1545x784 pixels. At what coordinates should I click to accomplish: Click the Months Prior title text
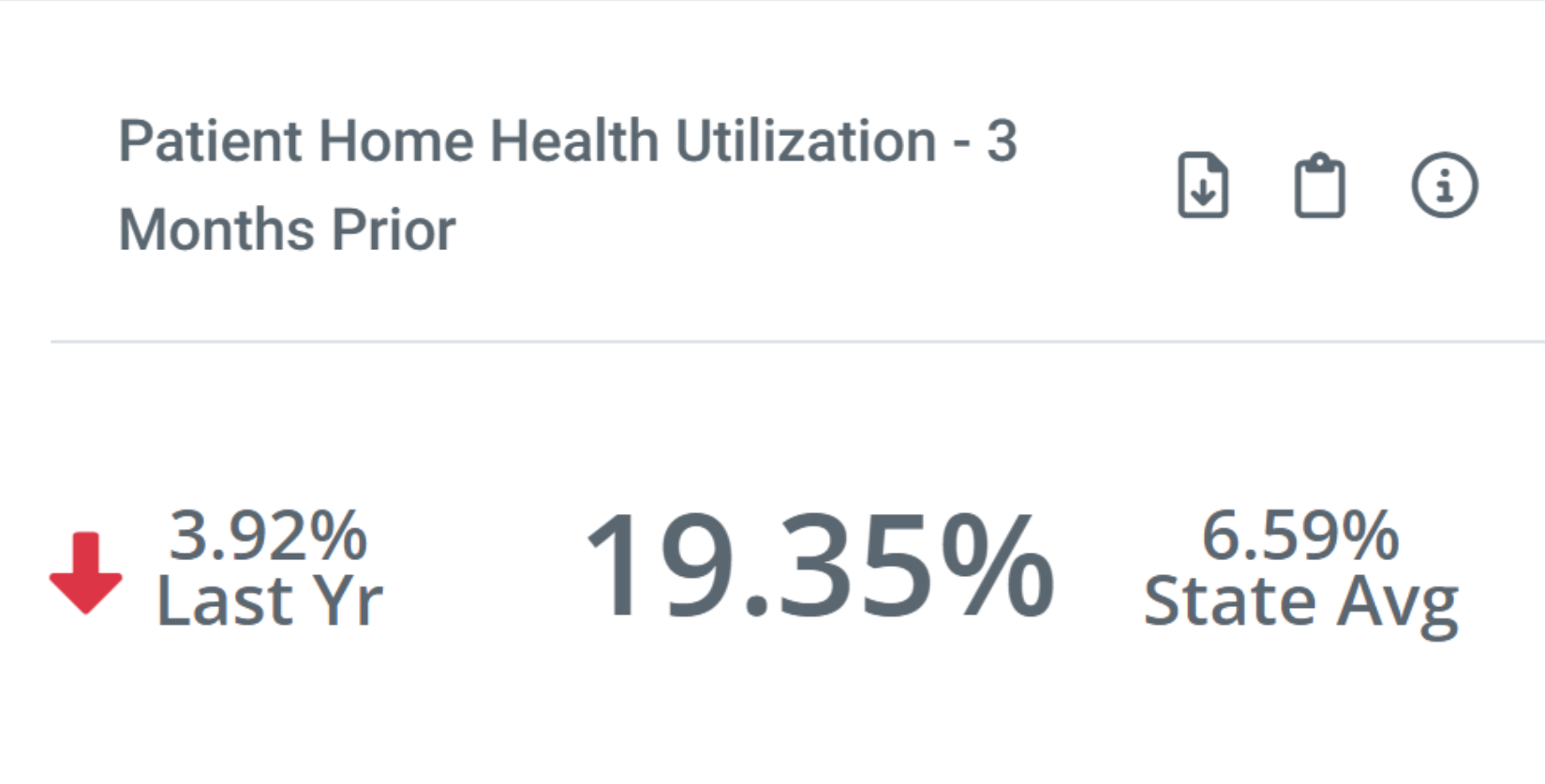click(x=287, y=230)
